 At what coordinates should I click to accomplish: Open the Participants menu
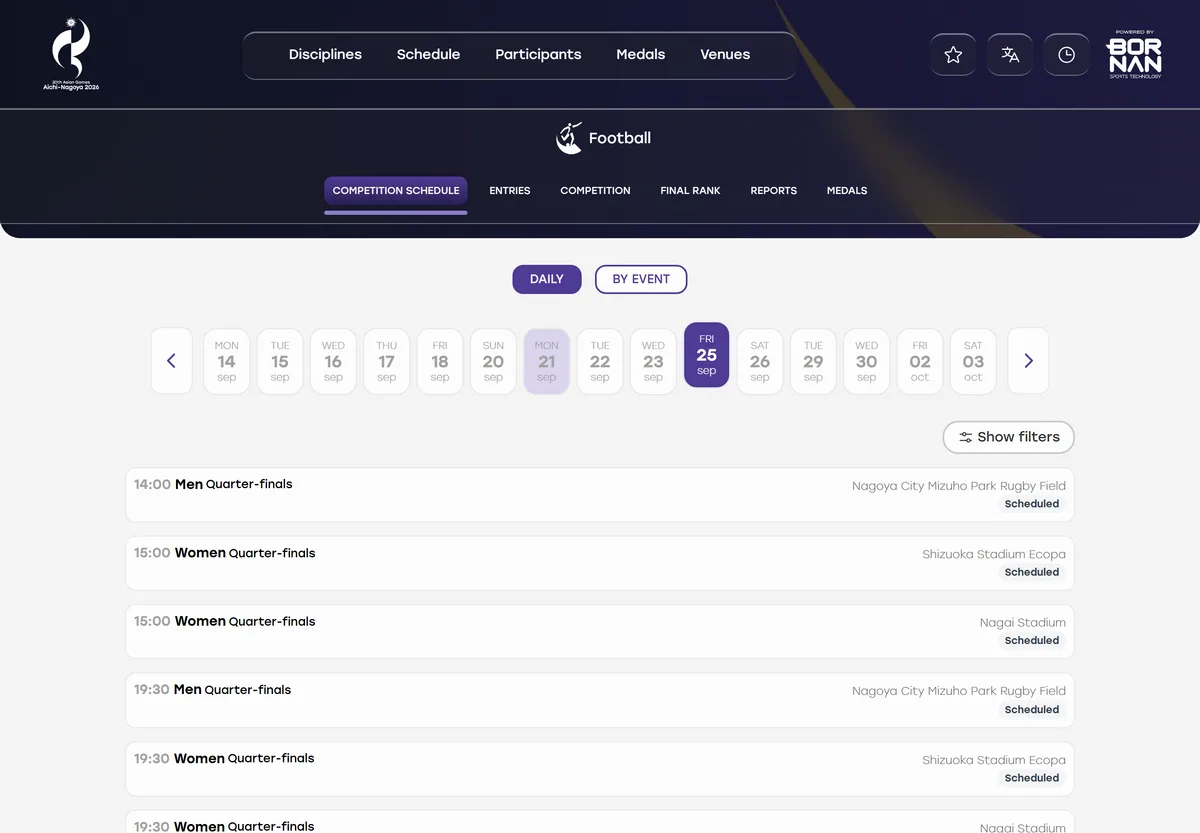pos(538,55)
